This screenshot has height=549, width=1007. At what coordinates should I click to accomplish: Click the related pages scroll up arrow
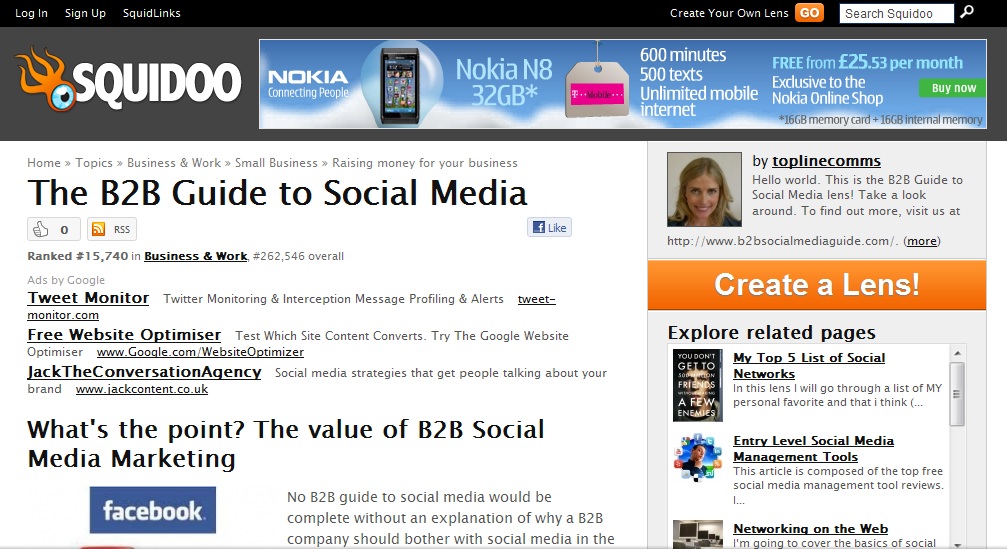[957, 353]
